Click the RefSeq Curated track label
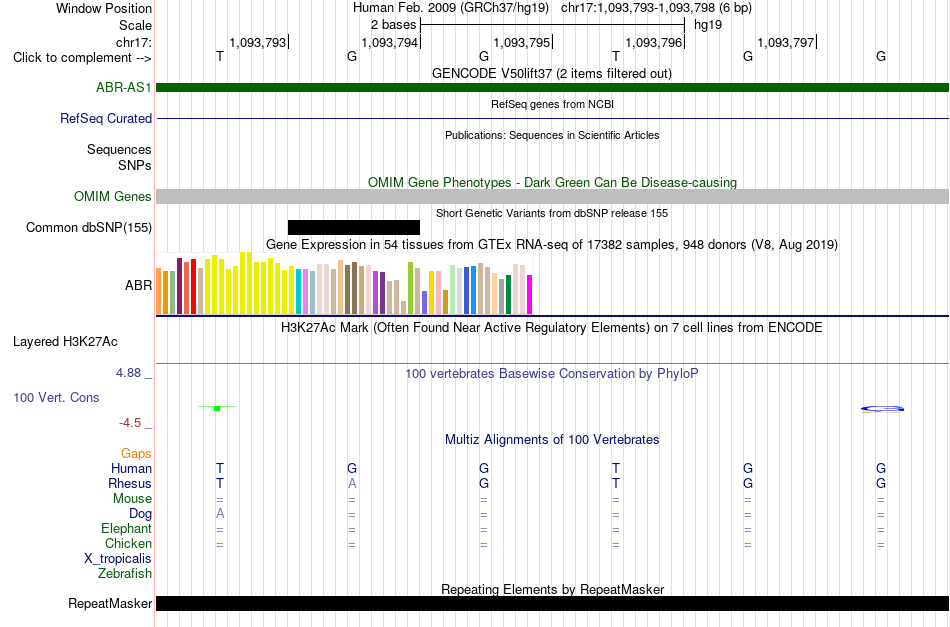This screenshot has height=627, width=950. pos(106,118)
